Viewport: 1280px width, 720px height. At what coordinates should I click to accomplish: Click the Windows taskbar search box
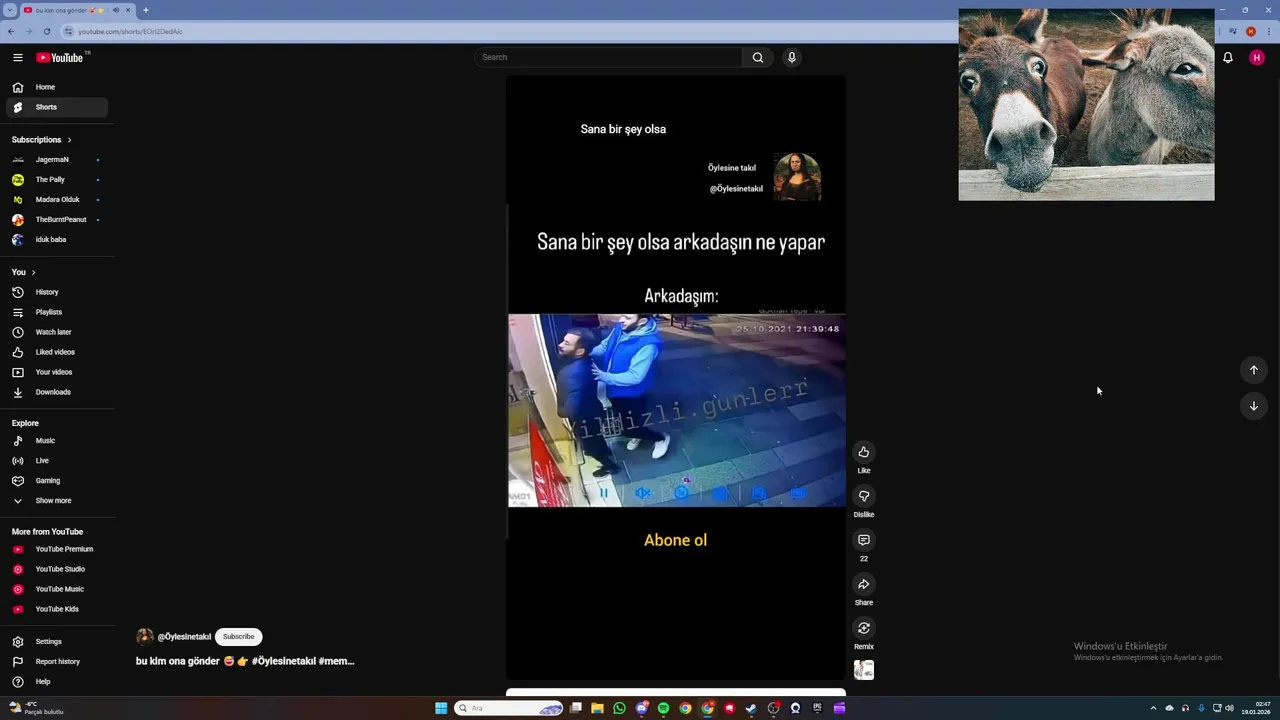[509, 708]
